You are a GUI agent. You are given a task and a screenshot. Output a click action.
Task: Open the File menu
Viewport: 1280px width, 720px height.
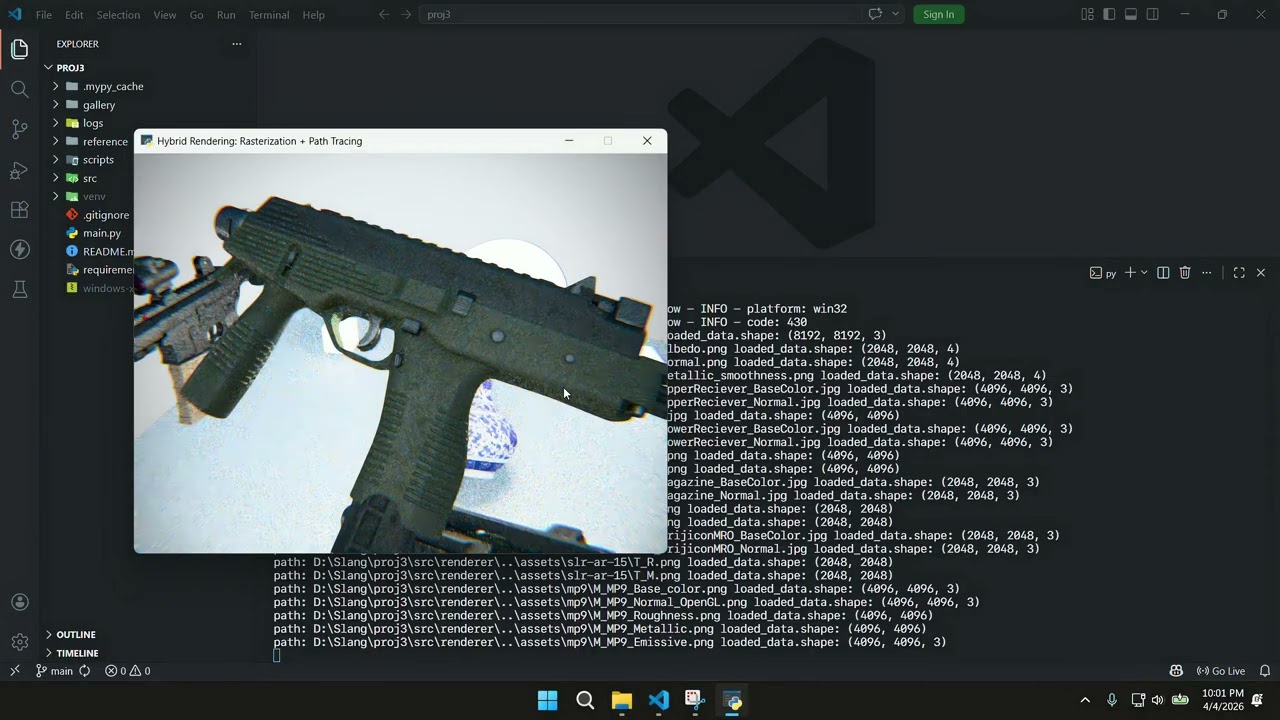(44, 15)
